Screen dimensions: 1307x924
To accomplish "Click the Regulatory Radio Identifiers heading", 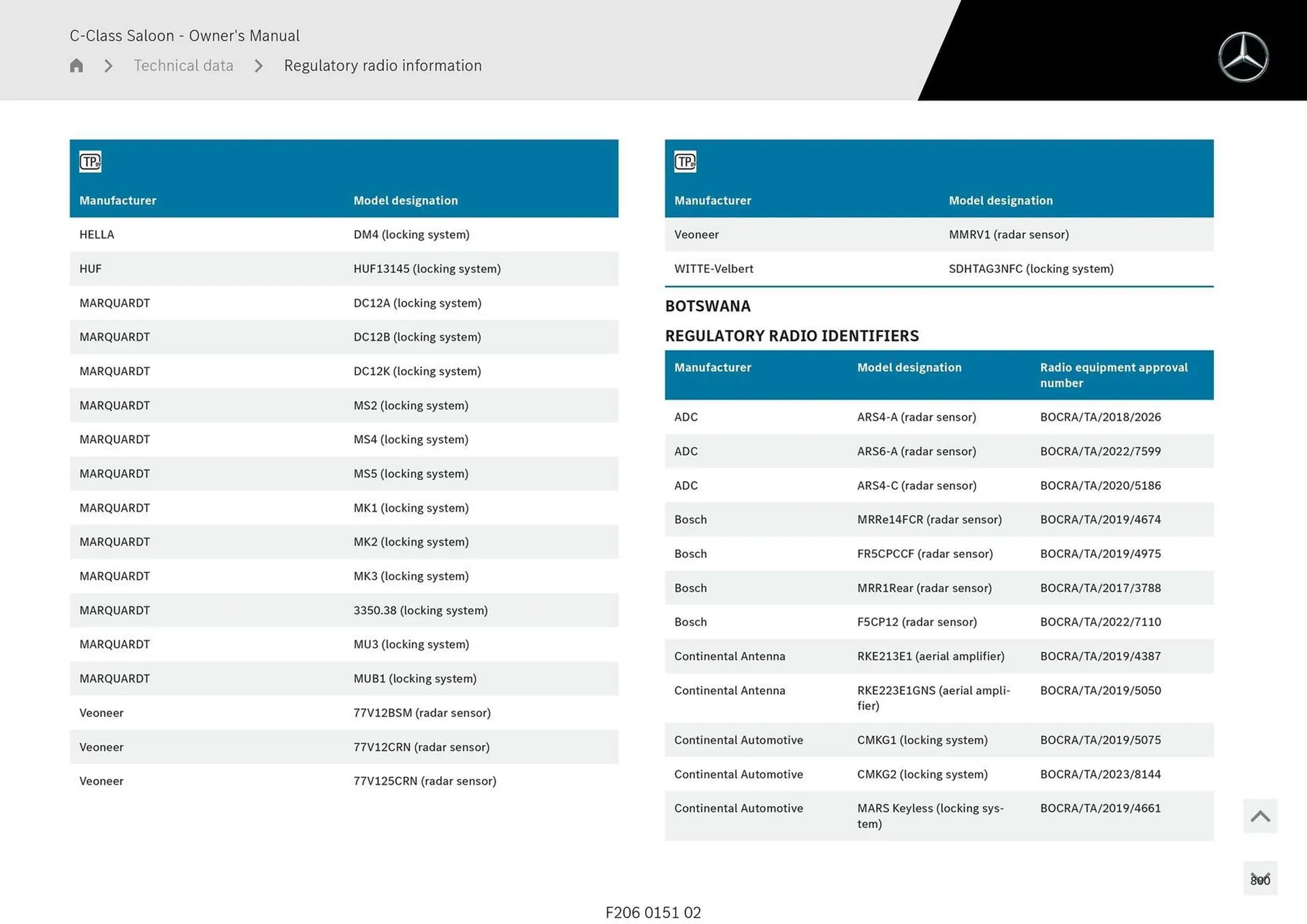I will point(791,336).
